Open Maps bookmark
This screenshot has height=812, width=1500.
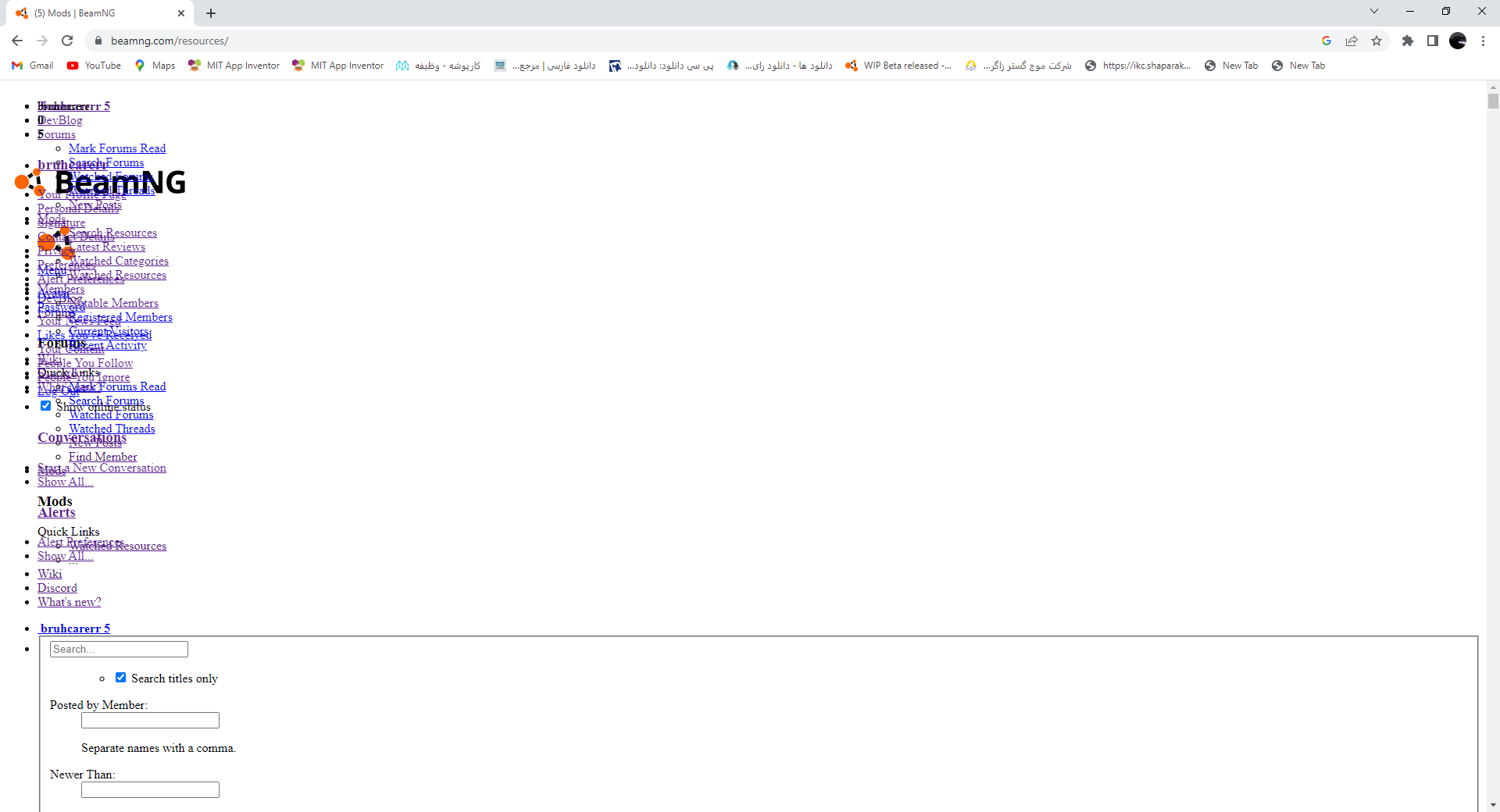point(155,66)
